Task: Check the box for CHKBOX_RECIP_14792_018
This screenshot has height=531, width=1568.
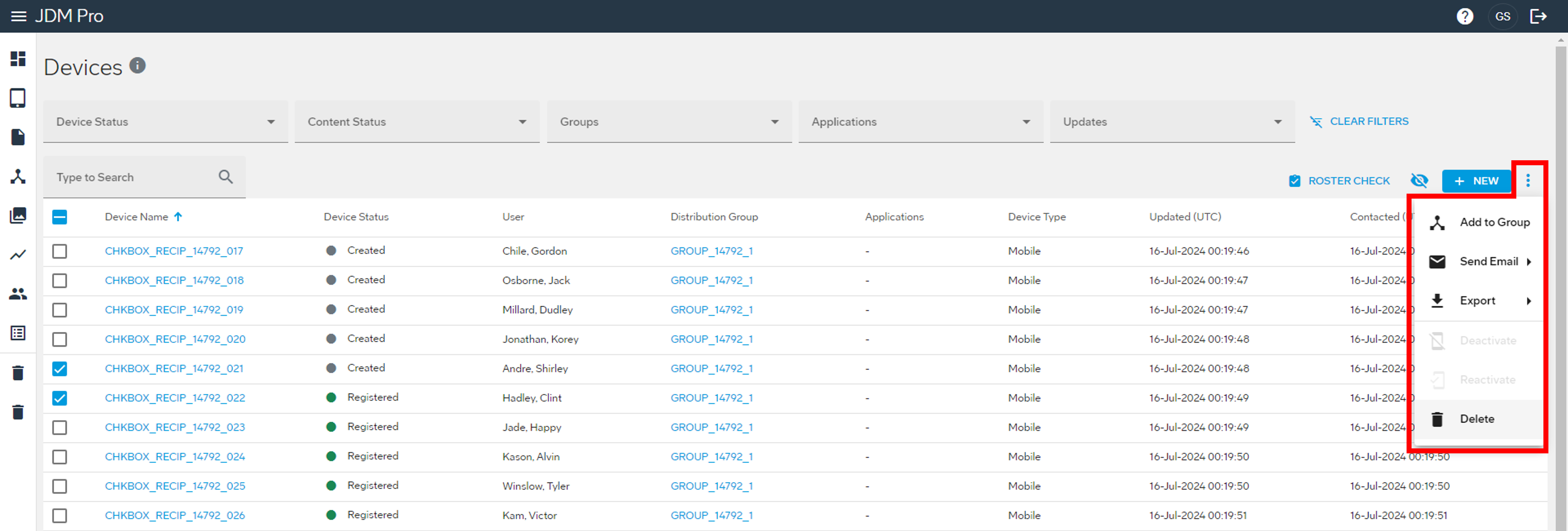Action: (60, 280)
